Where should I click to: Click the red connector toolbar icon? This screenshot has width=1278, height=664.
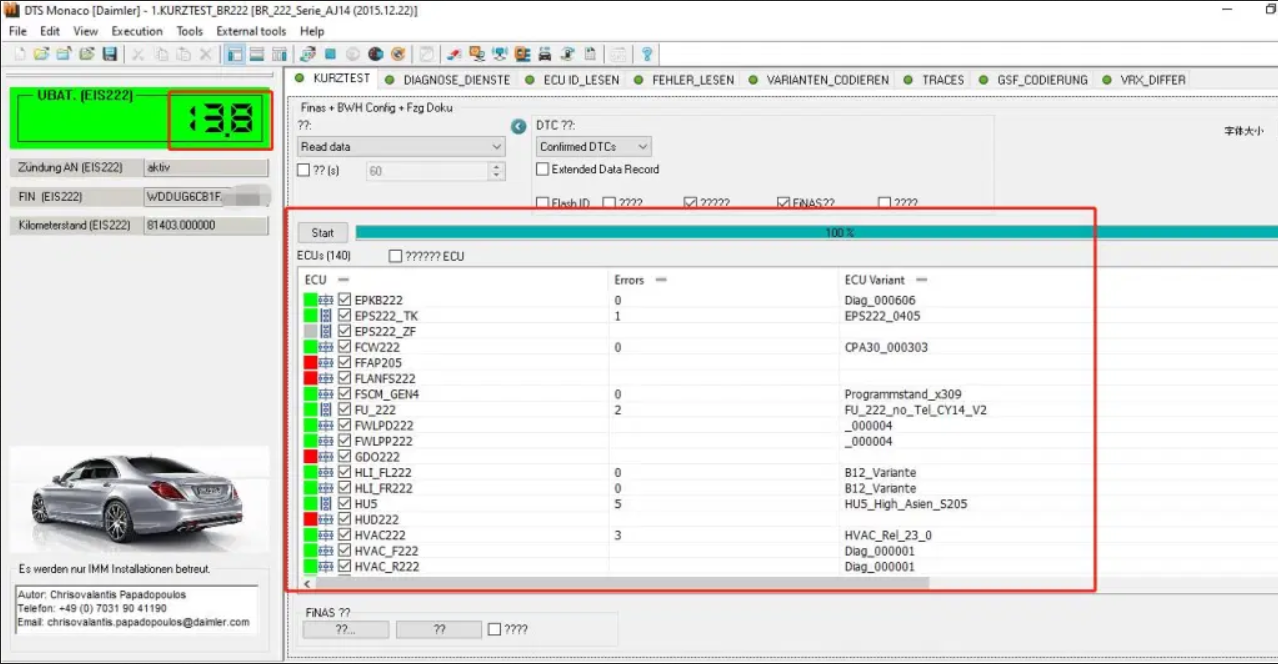click(453, 54)
